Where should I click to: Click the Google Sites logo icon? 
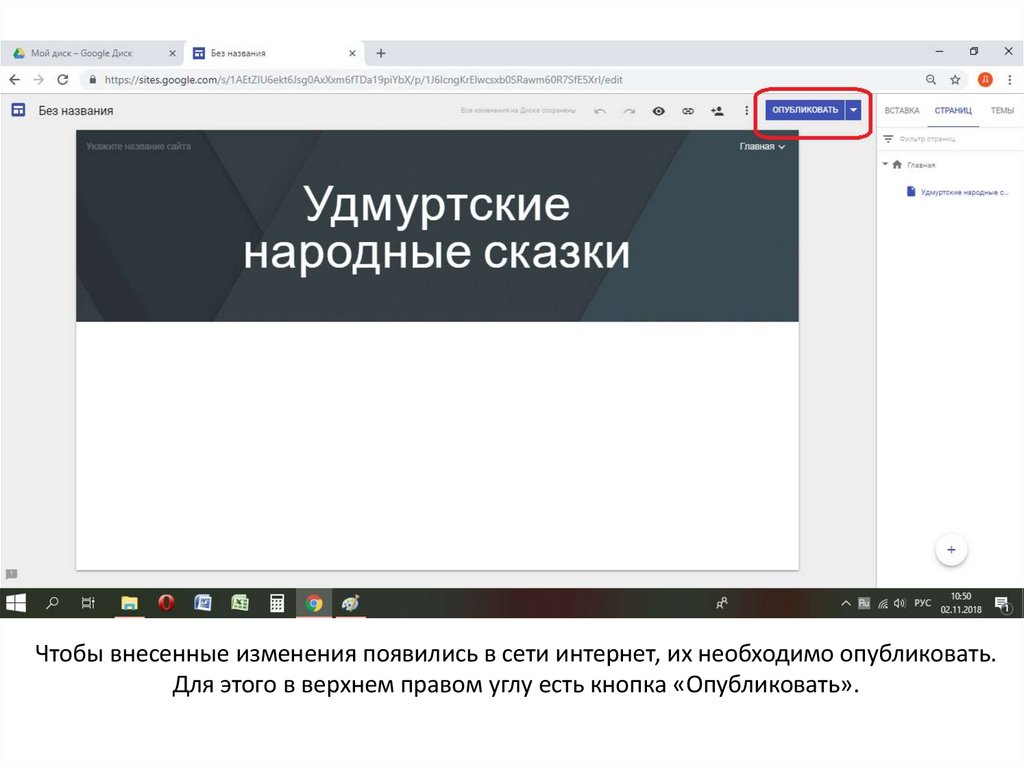click(18, 111)
